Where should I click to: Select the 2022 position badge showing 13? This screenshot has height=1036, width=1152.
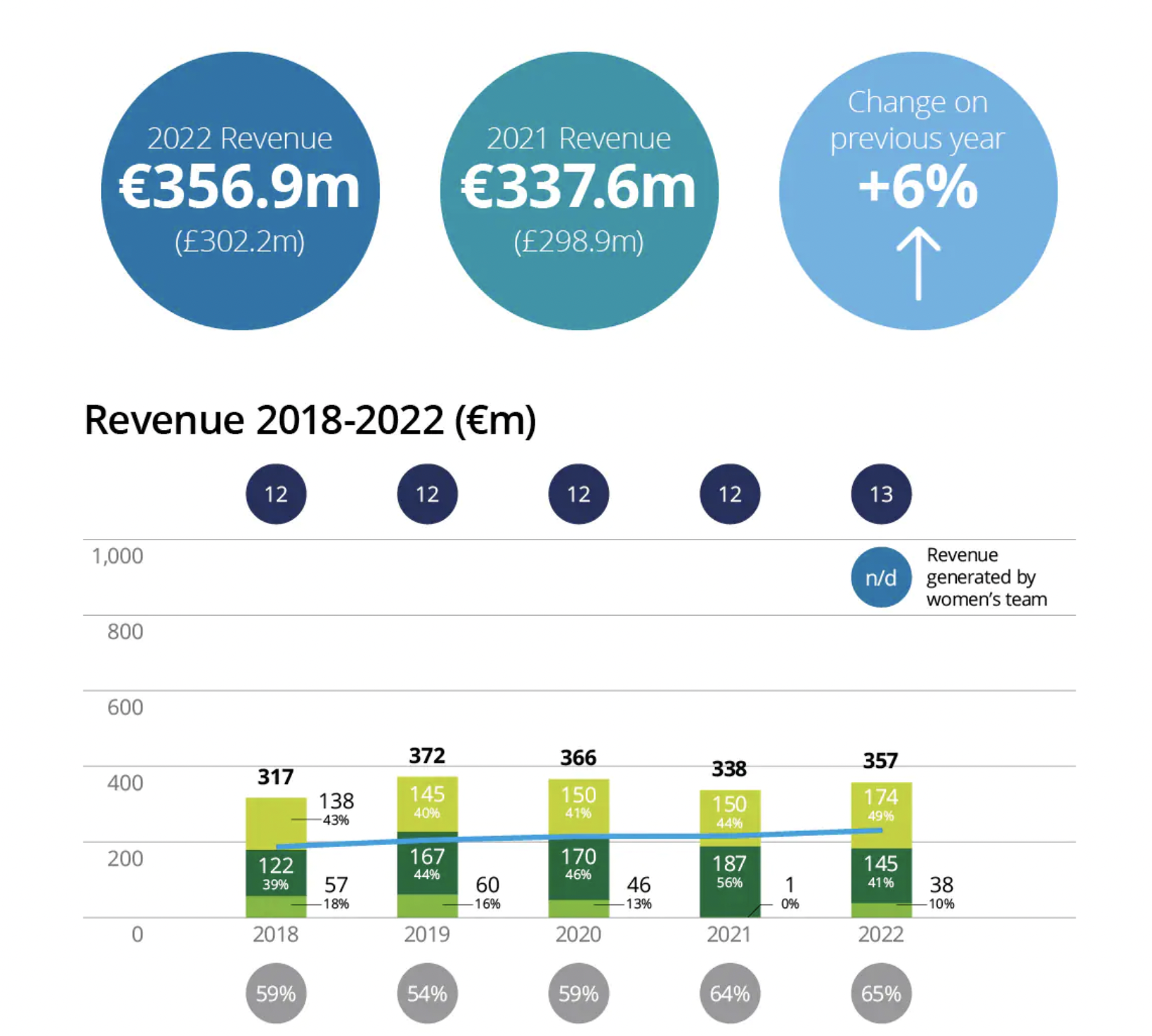click(x=881, y=494)
